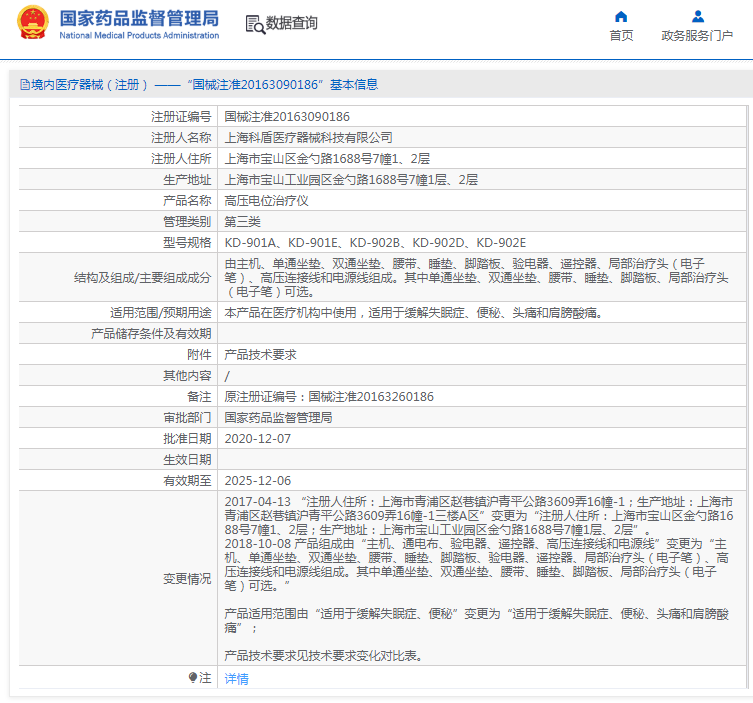Click the user icon above 政务服务门户
The width and height of the screenshot is (753, 703).
click(x=698, y=17)
